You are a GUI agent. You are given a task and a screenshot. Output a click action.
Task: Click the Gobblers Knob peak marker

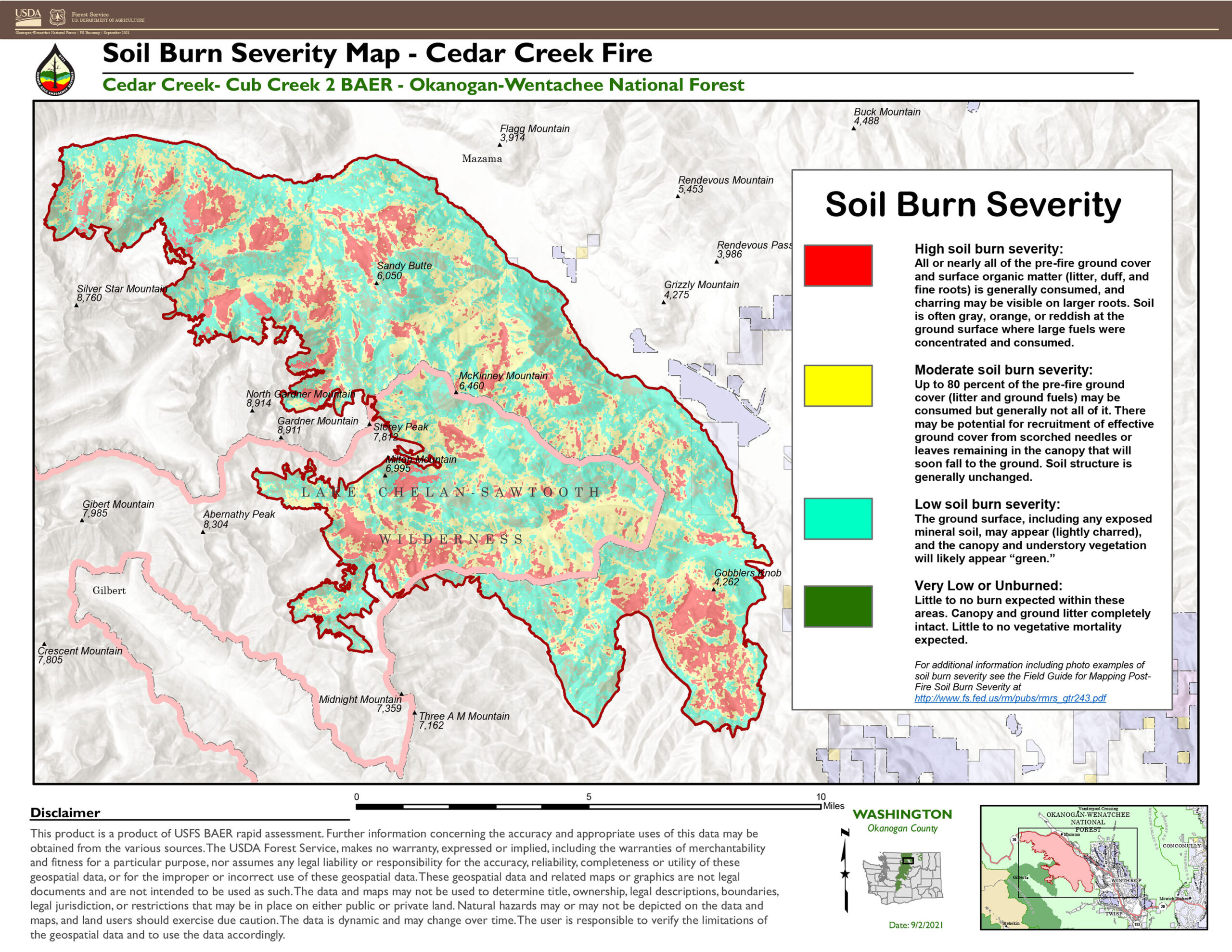[x=714, y=589]
